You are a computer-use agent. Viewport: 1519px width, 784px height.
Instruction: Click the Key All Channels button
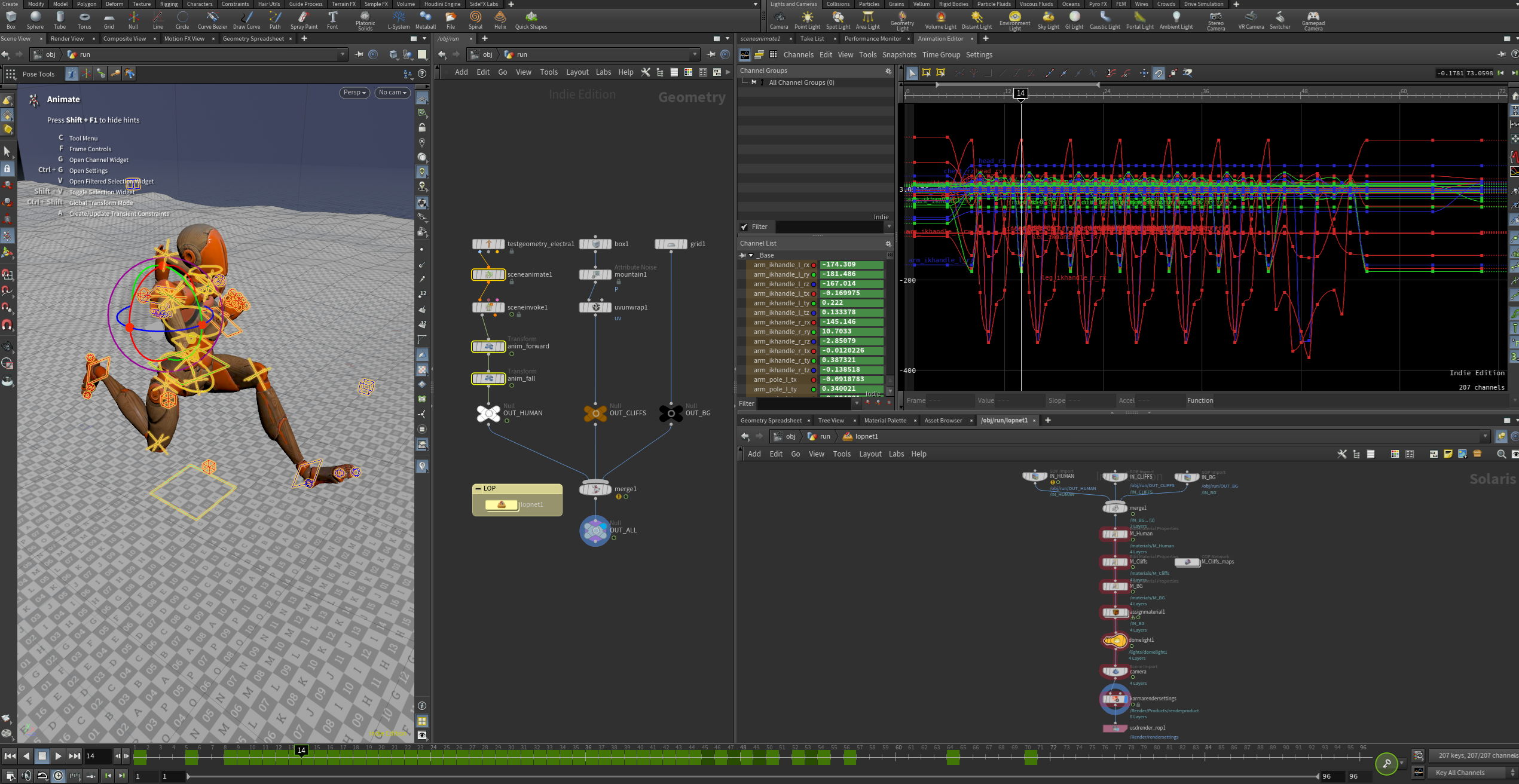pyautogui.click(x=1459, y=773)
